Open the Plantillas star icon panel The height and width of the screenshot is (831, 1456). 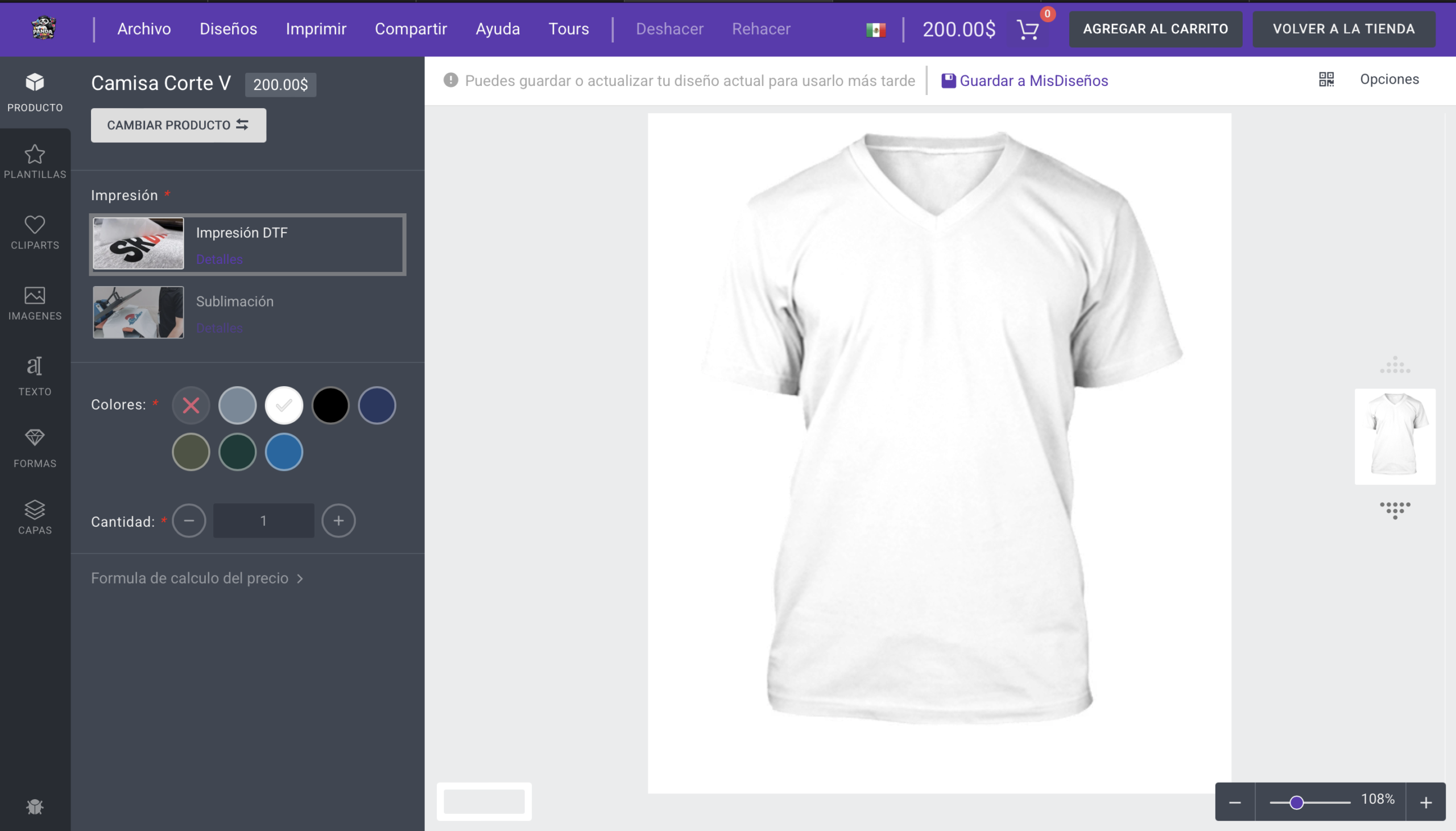coord(35,162)
